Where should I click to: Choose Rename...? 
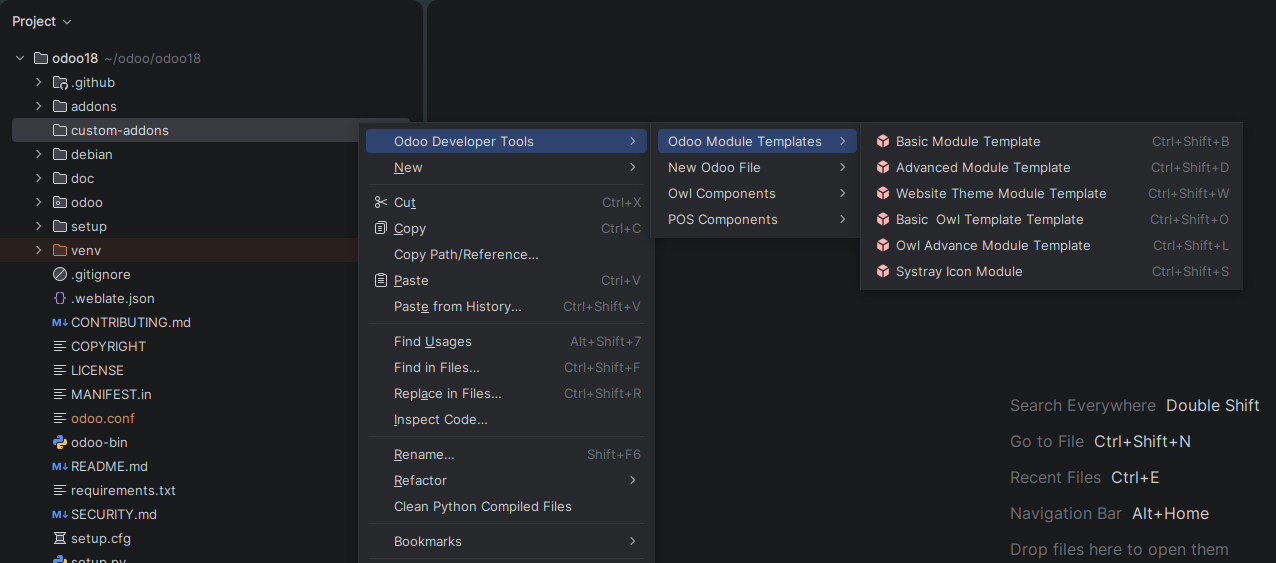pos(506,454)
